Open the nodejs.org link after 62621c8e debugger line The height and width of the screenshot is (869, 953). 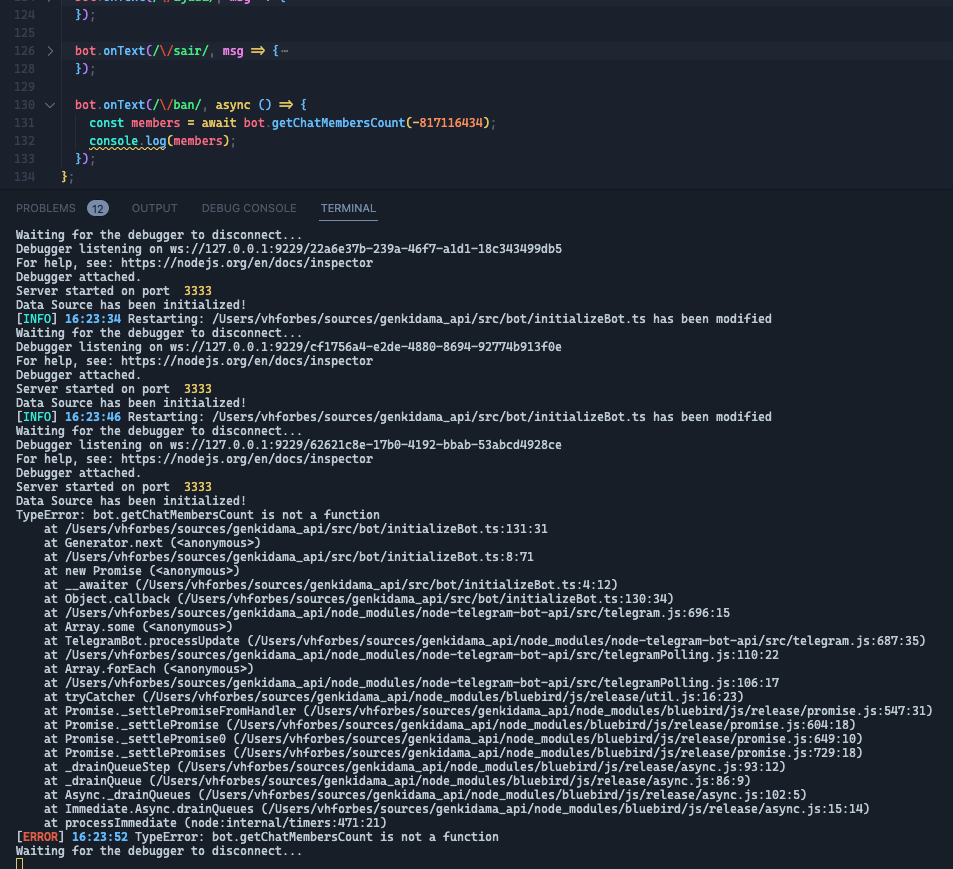(x=247, y=459)
